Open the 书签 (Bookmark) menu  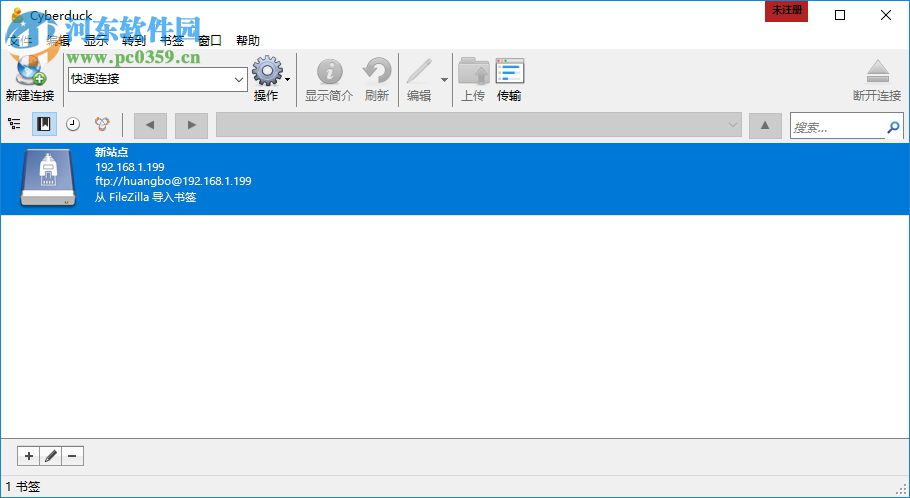[x=172, y=41]
